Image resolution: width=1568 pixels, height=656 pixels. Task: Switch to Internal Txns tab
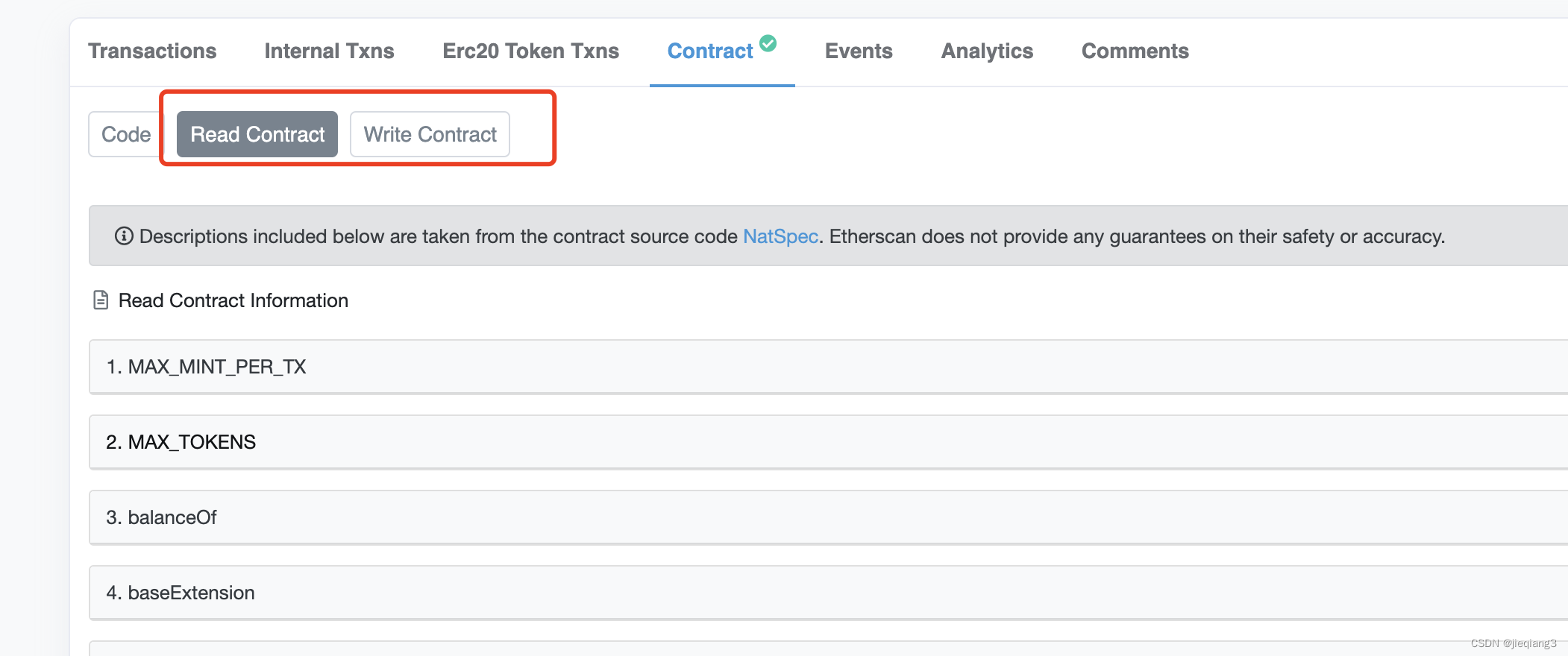[329, 51]
